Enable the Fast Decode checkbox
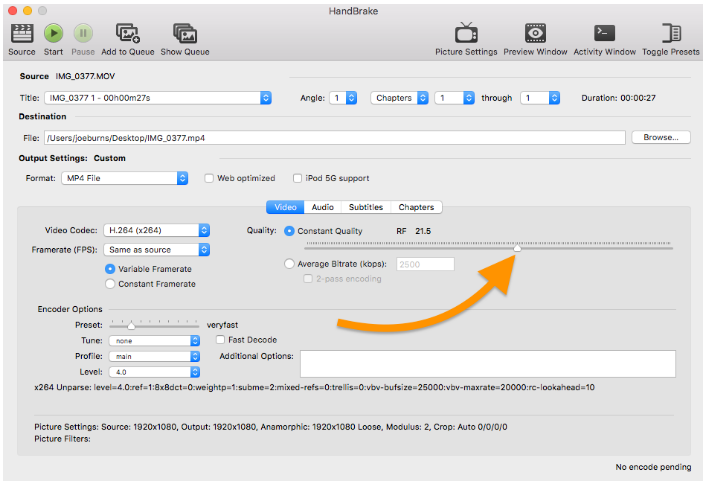705x483 pixels. [220, 340]
